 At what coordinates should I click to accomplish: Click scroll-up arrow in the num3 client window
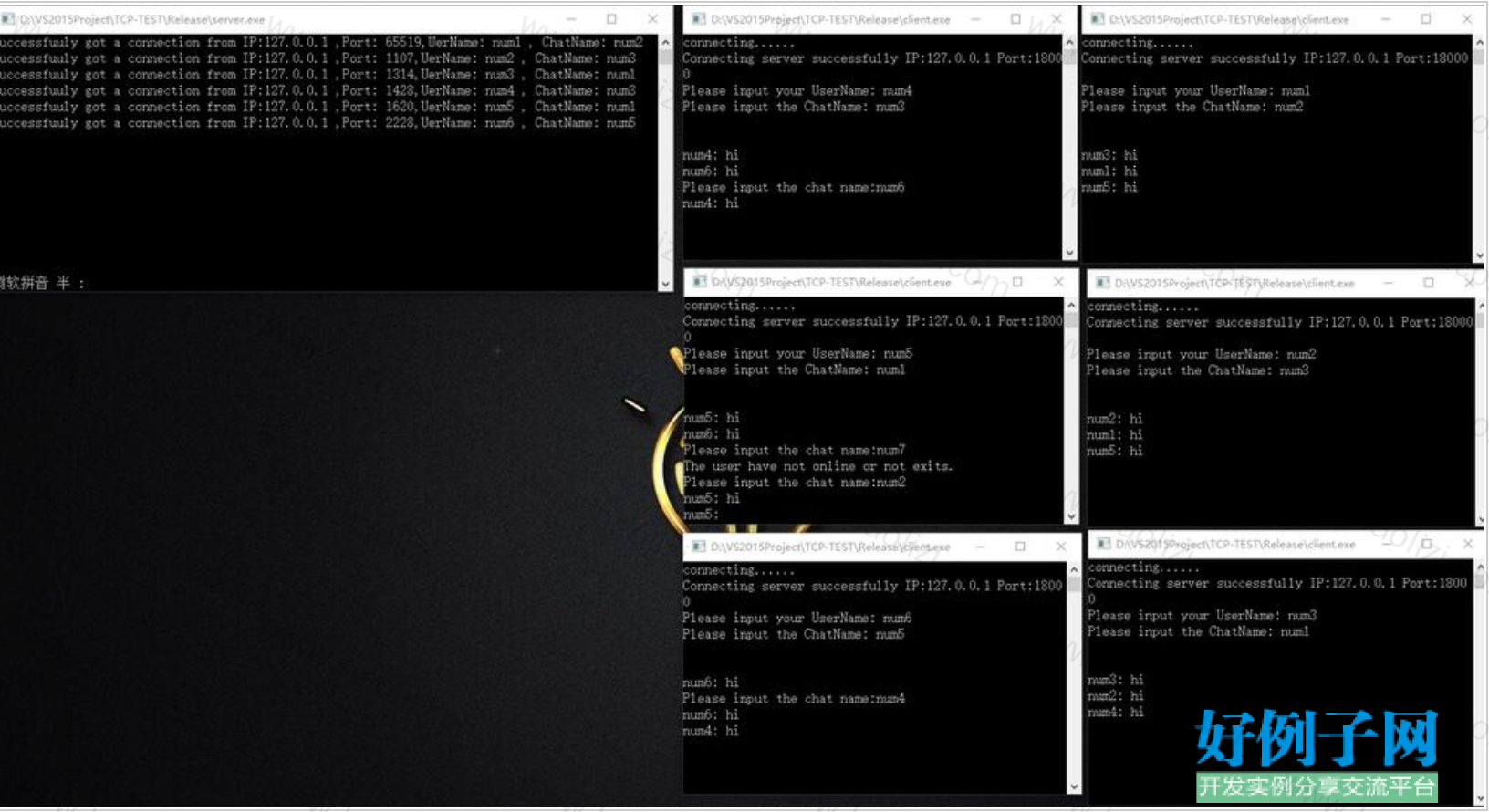click(x=1480, y=567)
